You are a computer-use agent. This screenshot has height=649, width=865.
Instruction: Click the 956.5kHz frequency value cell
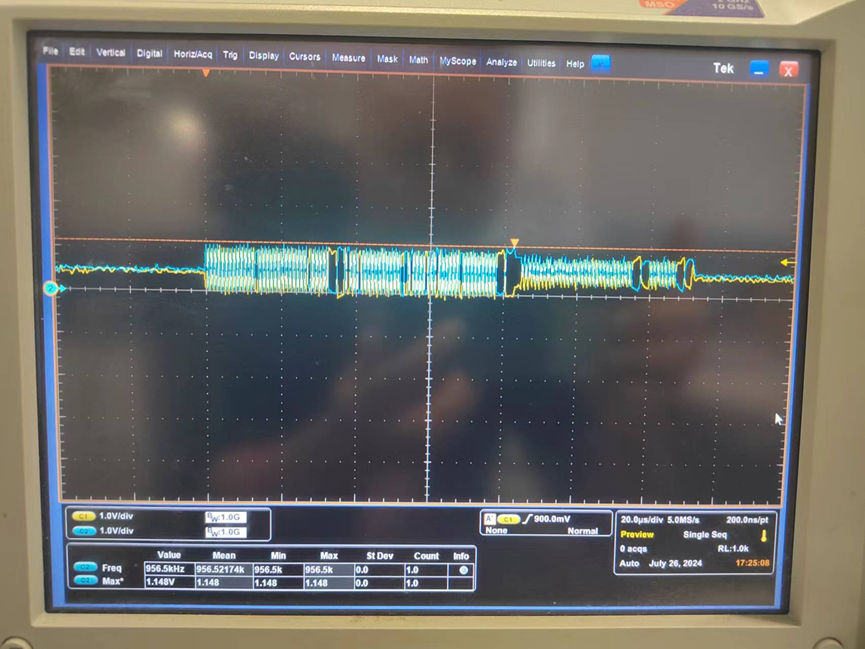pos(169,568)
